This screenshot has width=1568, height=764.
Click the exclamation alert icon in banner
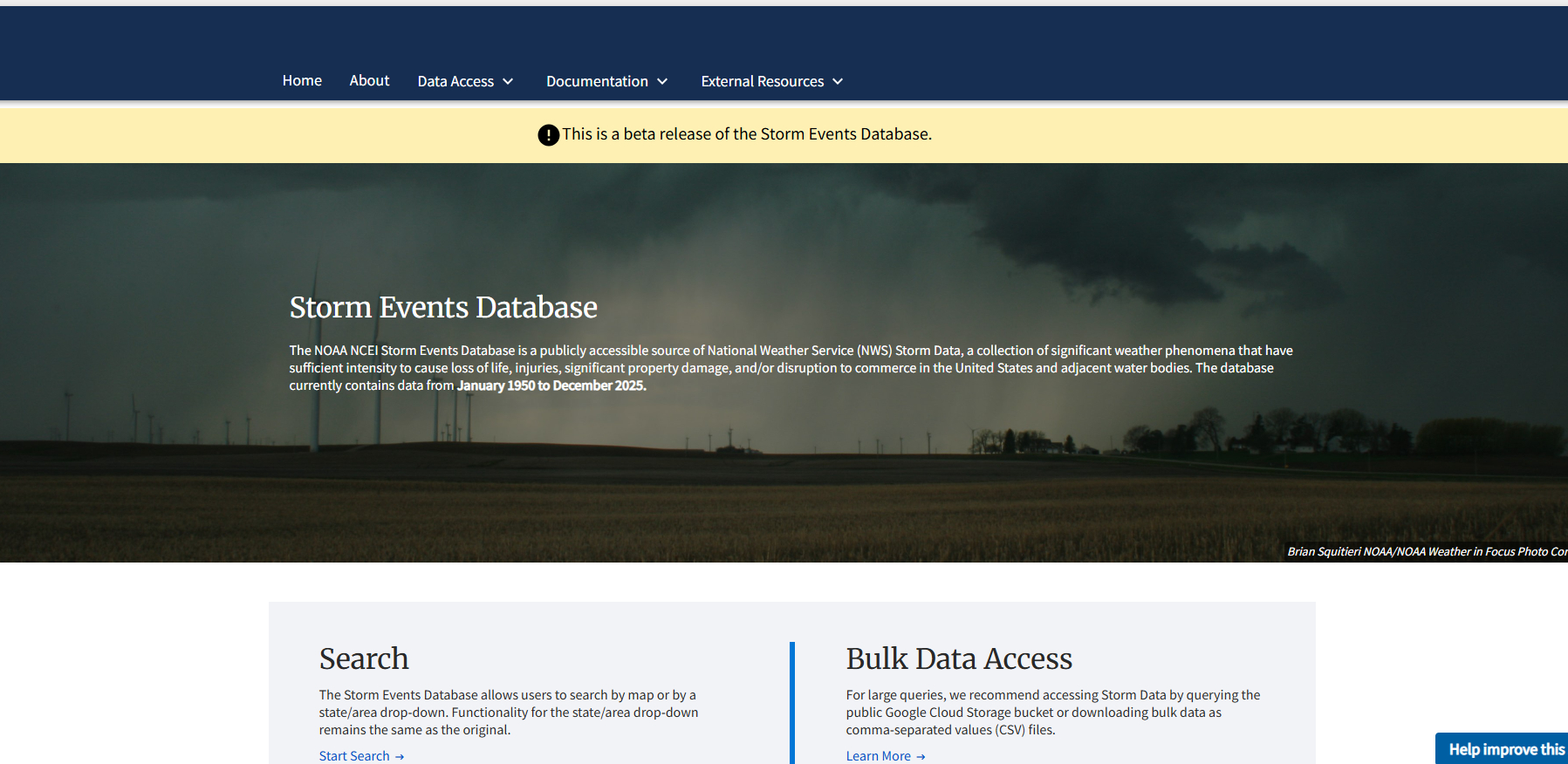click(548, 135)
